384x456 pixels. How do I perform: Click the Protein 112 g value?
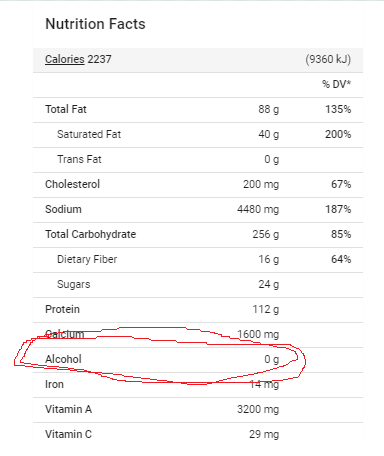[x=266, y=309]
